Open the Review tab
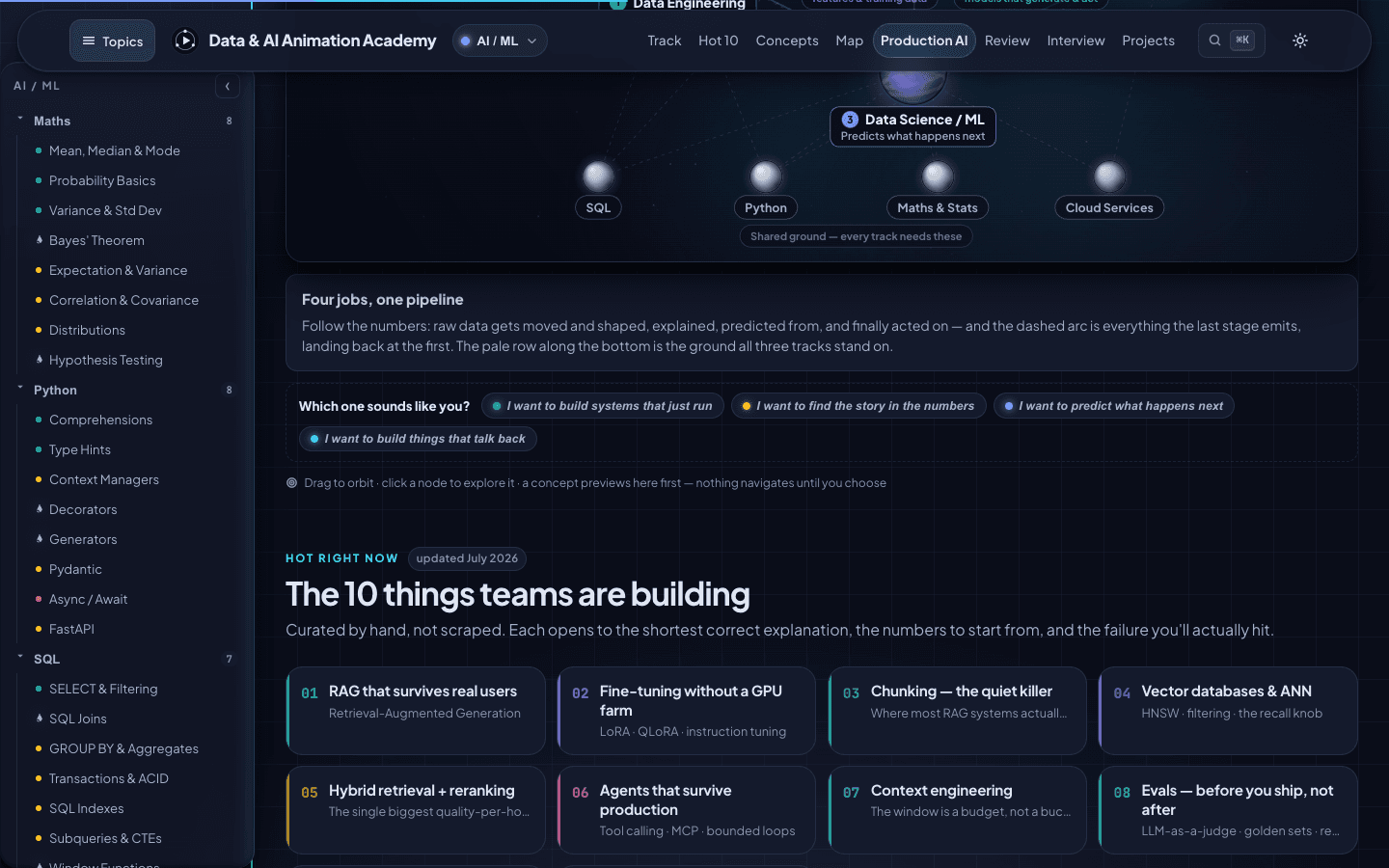 pyautogui.click(x=1007, y=41)
